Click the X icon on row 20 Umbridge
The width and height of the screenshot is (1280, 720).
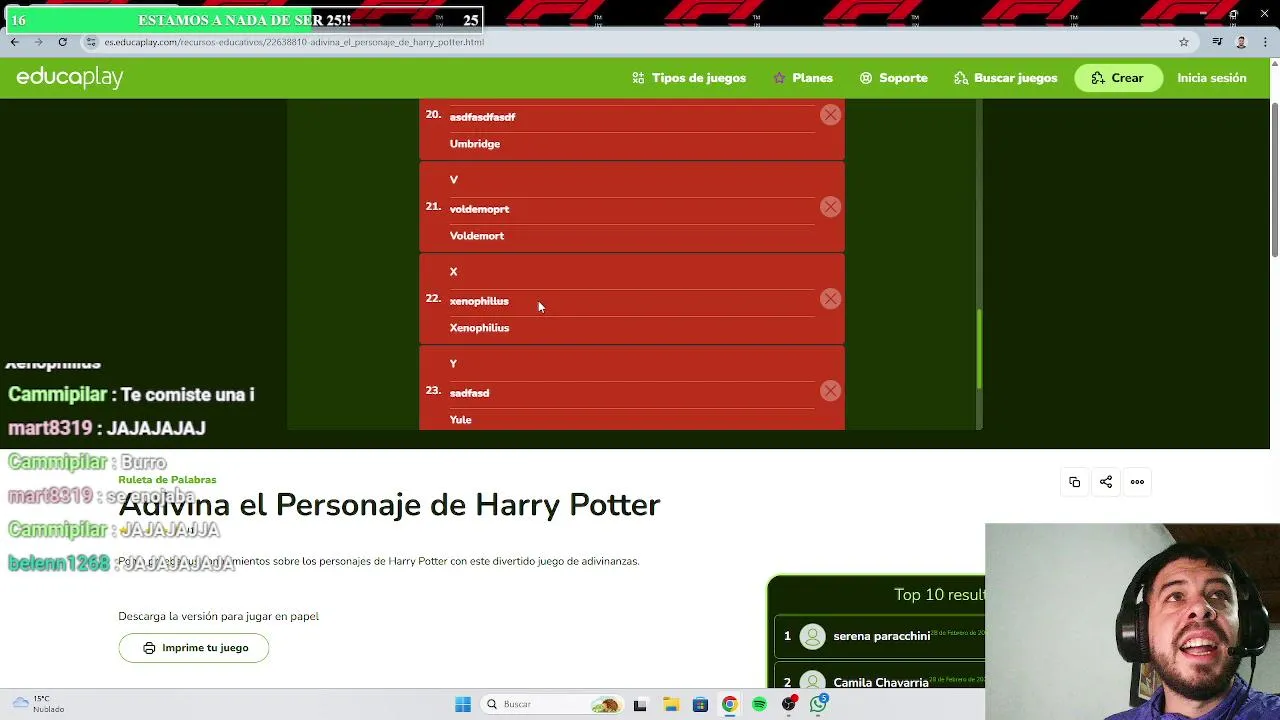click(830, 115)
